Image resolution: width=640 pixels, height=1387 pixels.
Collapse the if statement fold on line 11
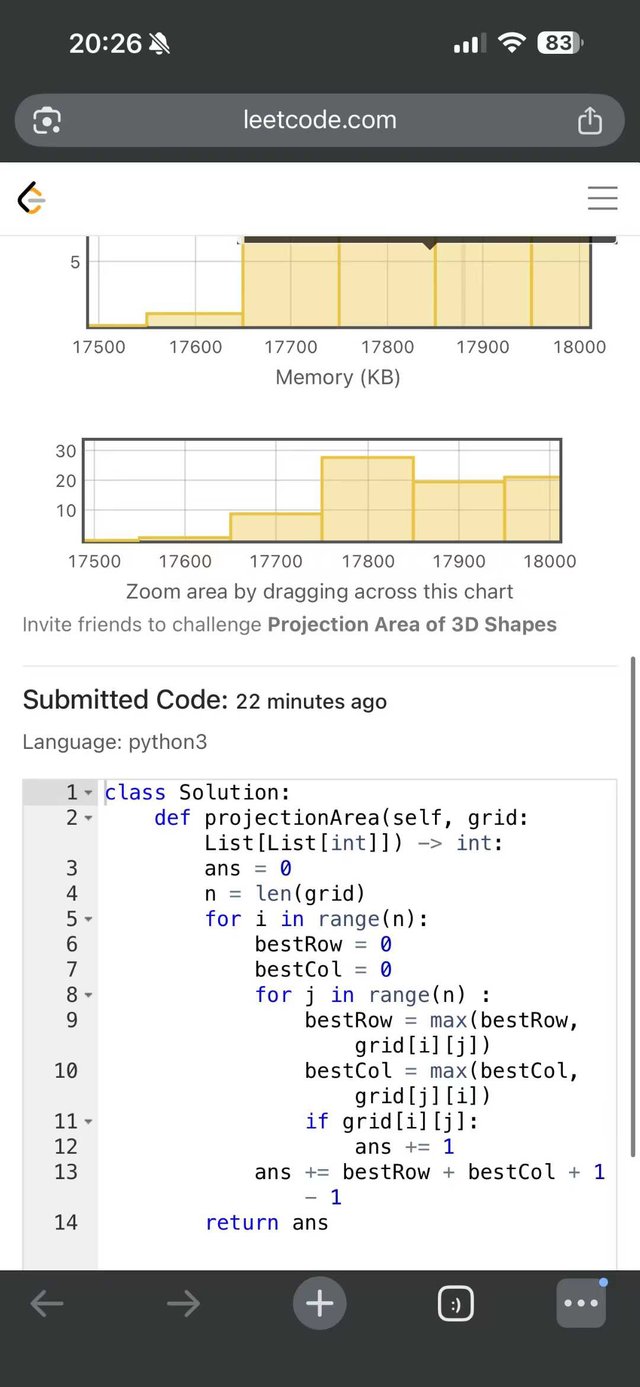pos(88,1121)
